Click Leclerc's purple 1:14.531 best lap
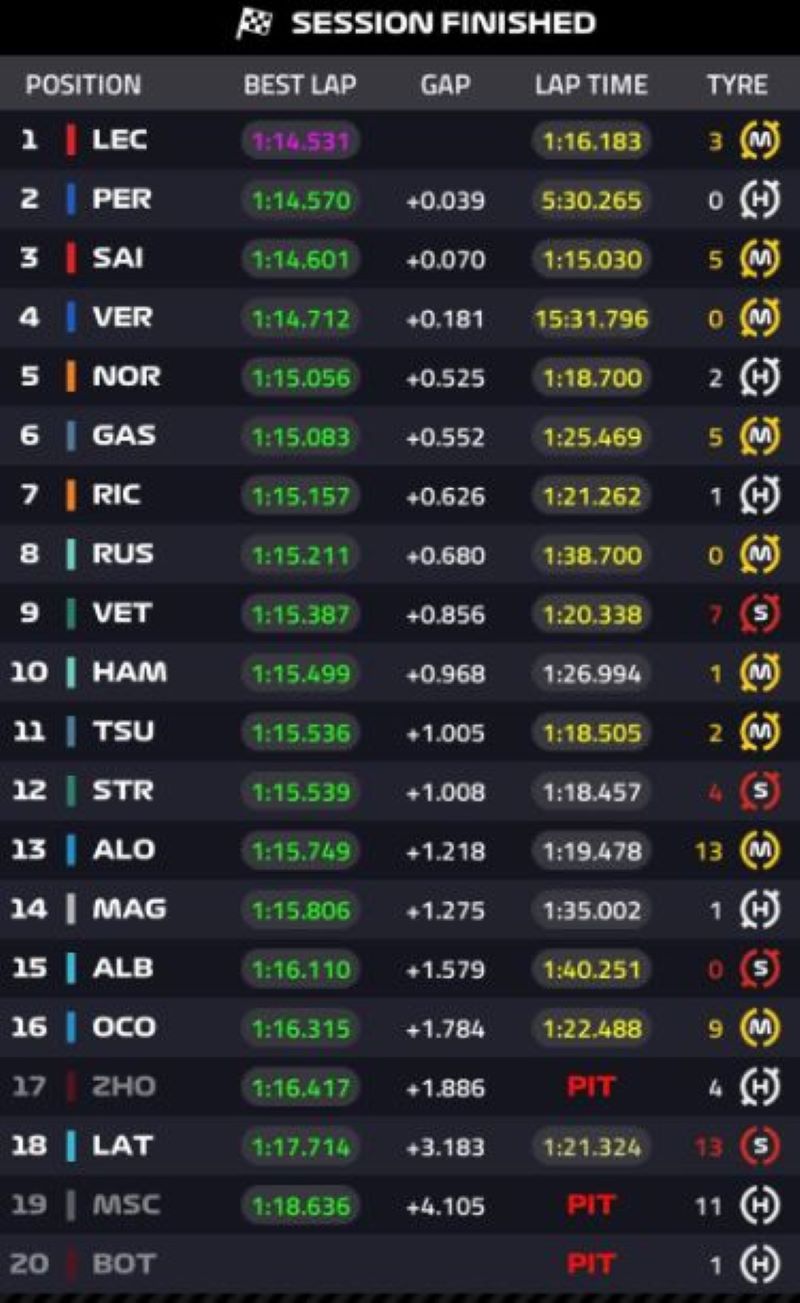The image size is (800, 1303). pyautogui.click(x=301, y=142)
